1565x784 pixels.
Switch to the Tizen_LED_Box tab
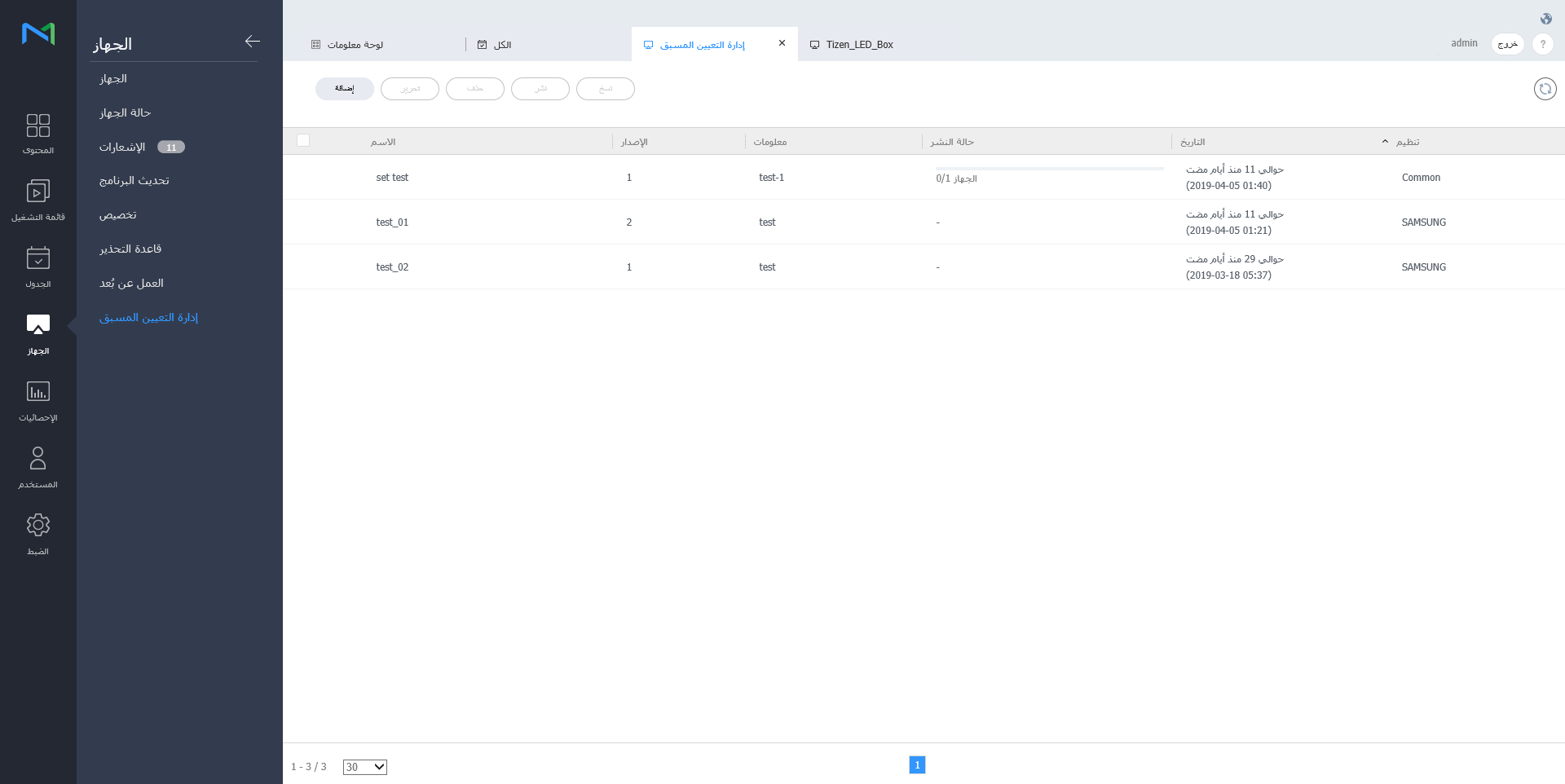[859, 45]
